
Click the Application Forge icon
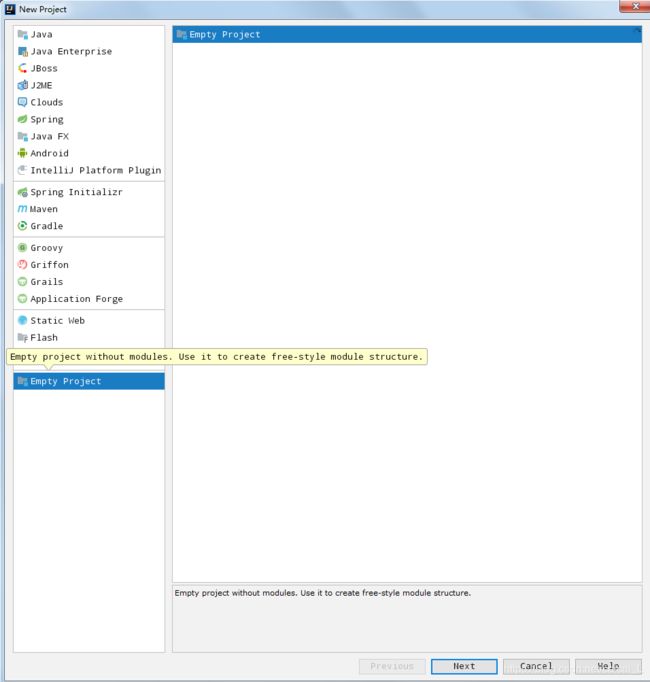coord(23,298)
